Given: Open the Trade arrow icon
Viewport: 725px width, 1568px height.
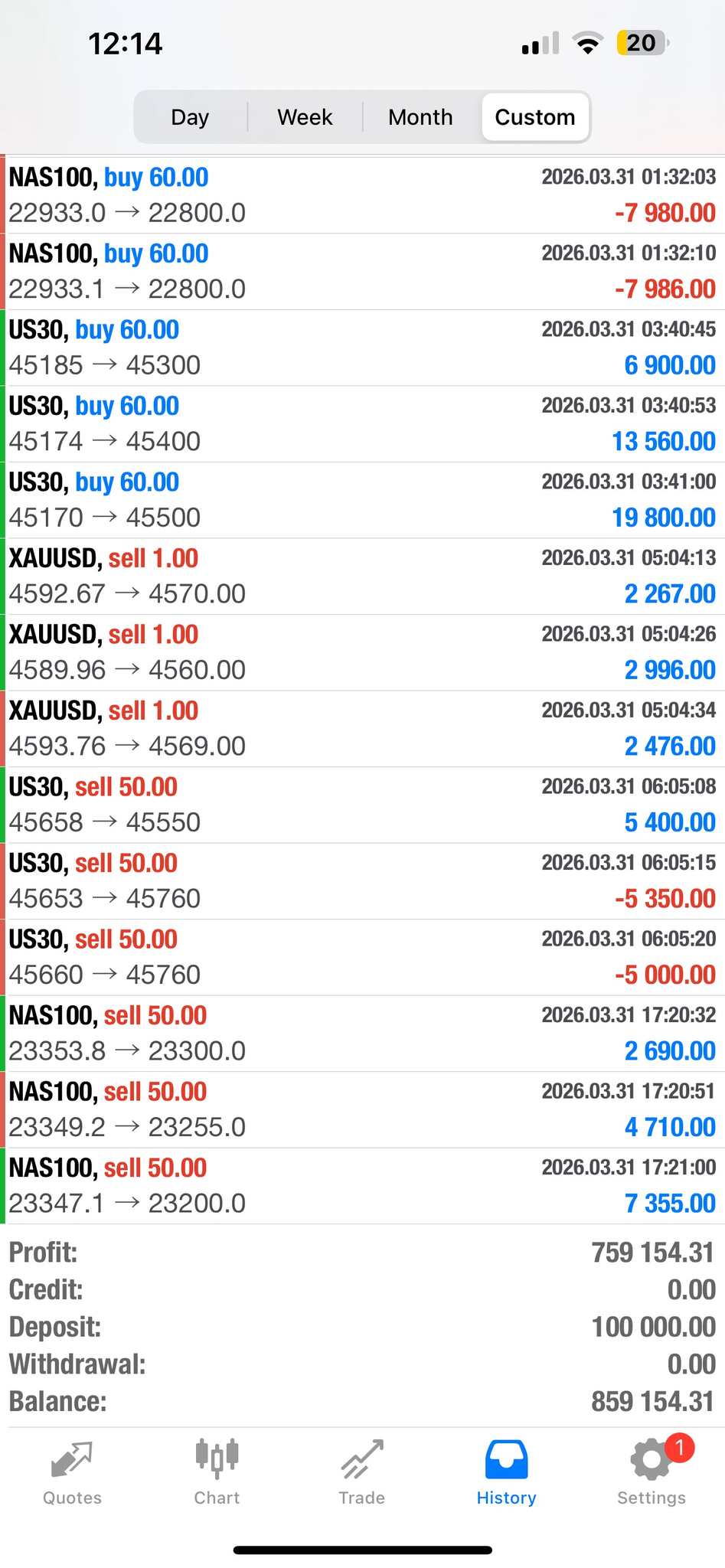Looking at the screenshot, I should 362,1459.
